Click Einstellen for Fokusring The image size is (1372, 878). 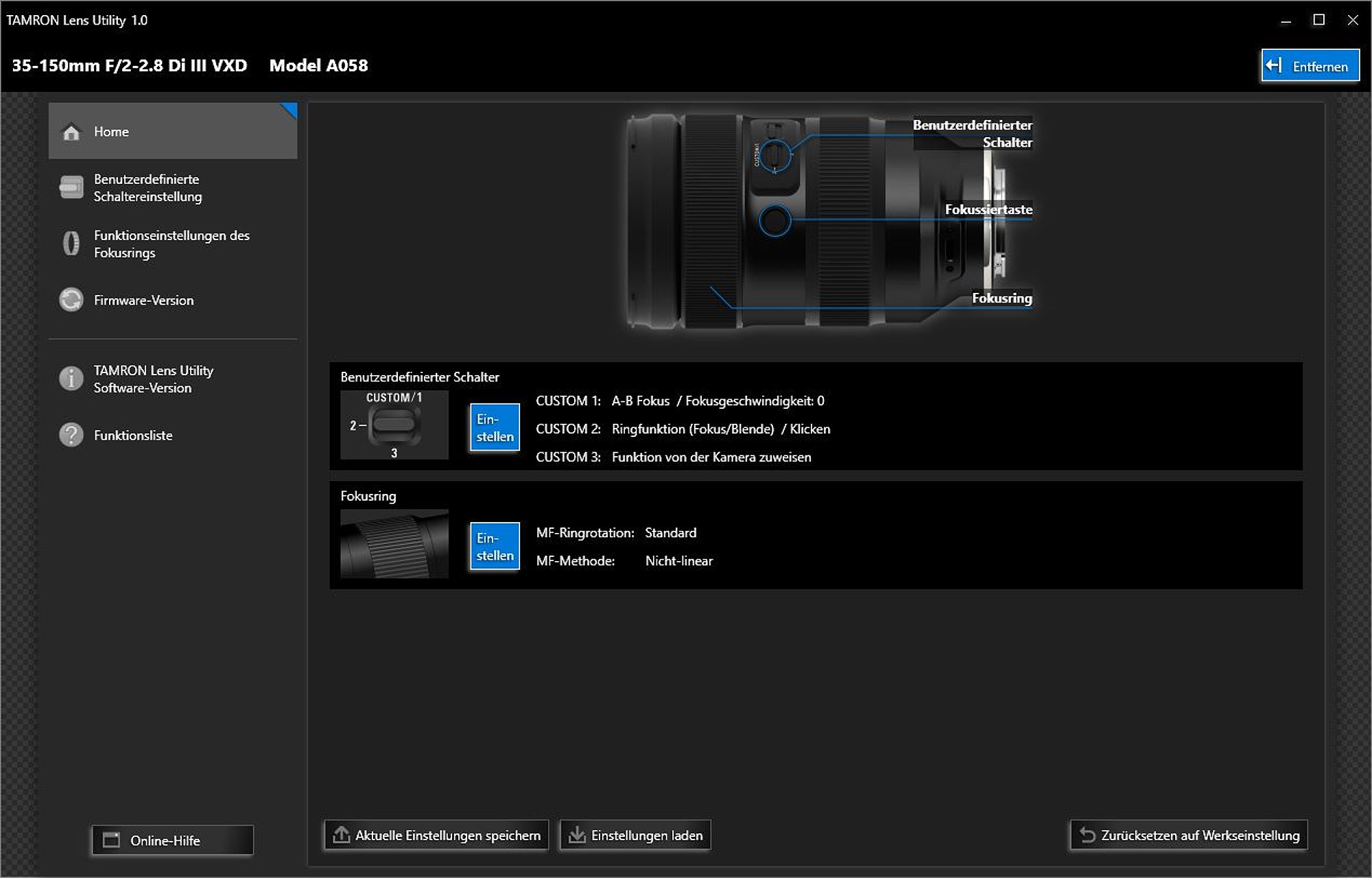495,546
